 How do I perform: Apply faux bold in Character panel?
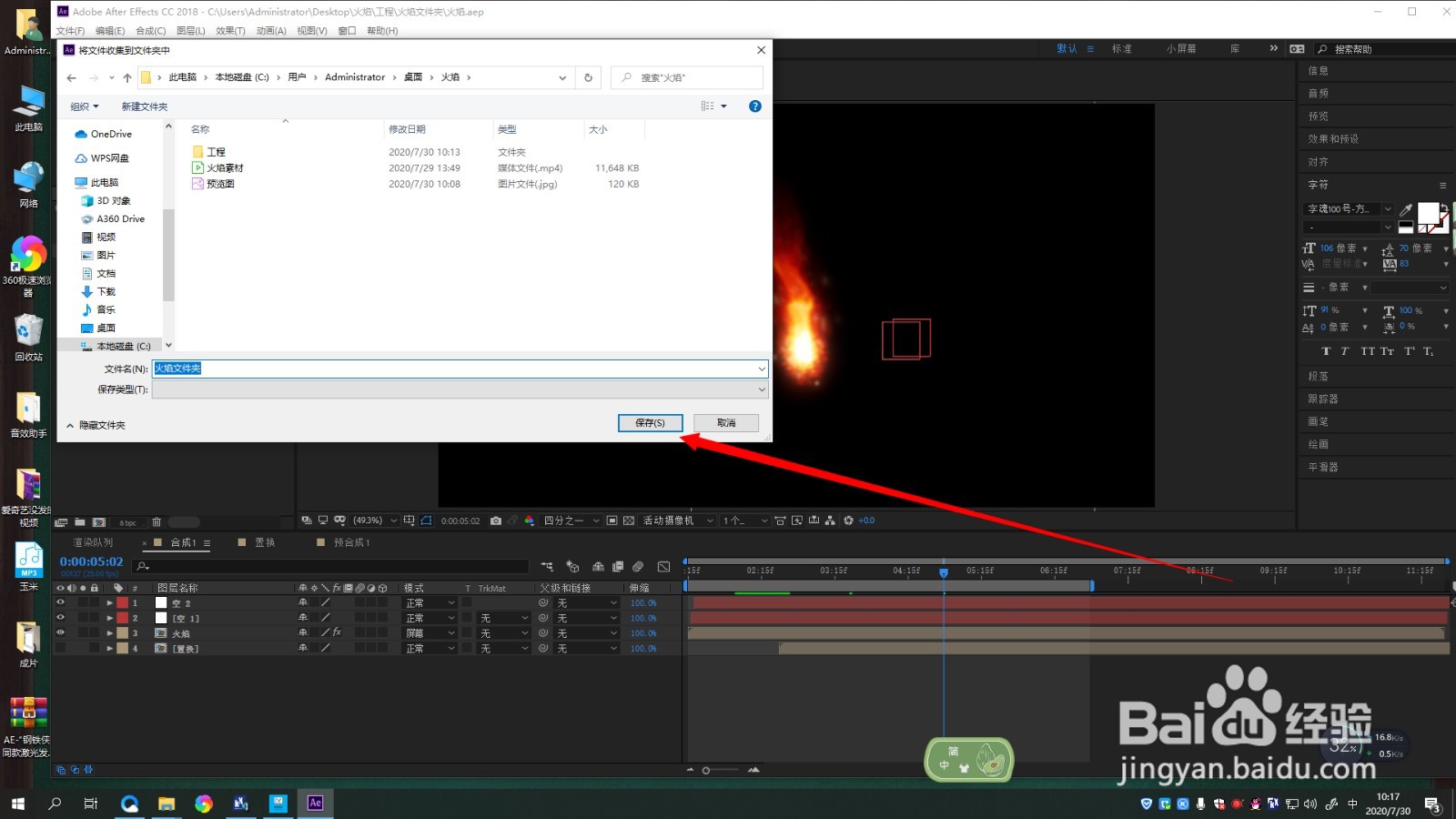tap(1326, 351)
